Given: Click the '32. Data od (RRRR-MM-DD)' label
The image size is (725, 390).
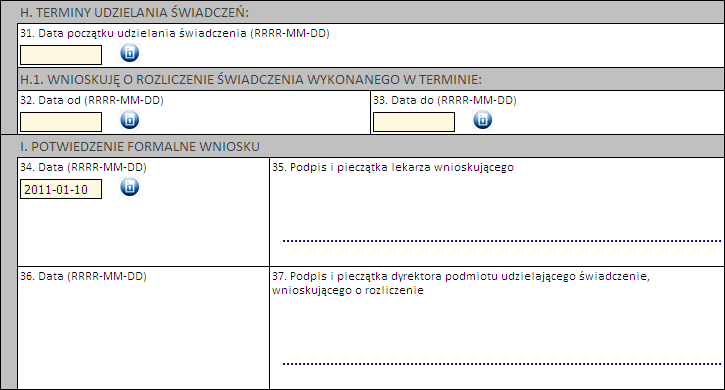Looking at the screenshot, I should [x=92, y=100].
